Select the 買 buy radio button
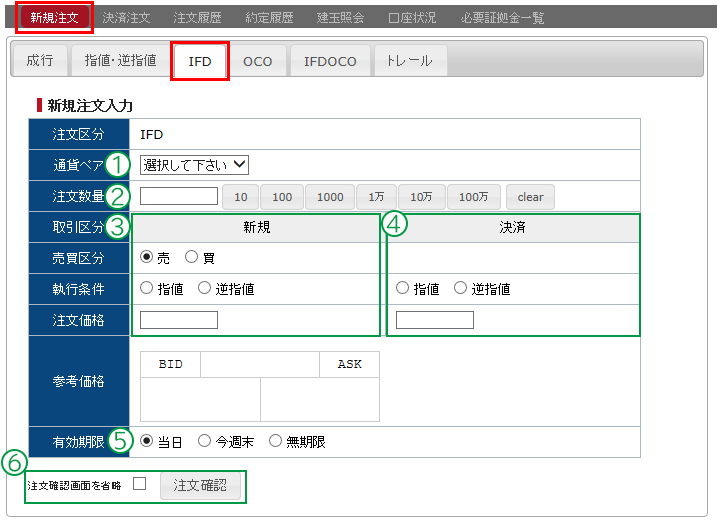 (191, 257)
